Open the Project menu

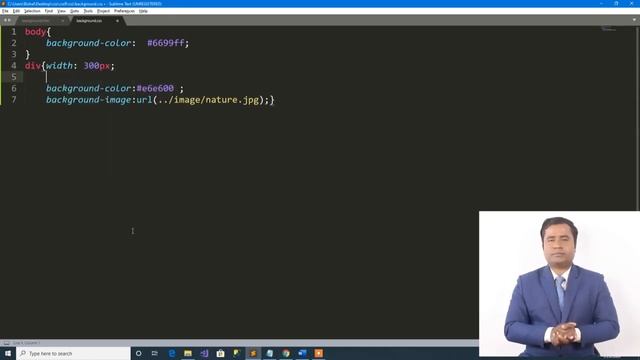click(103, 11)
